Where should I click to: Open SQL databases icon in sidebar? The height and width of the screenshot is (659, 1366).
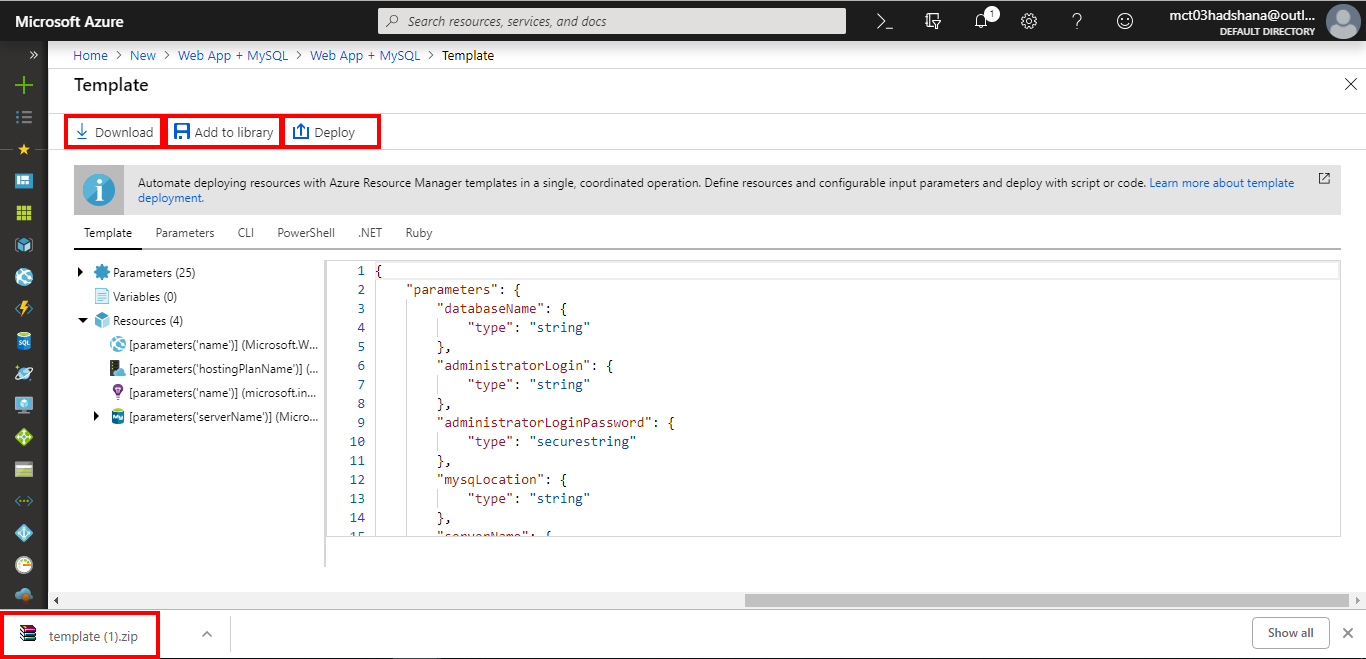click(x=24, y=341)
